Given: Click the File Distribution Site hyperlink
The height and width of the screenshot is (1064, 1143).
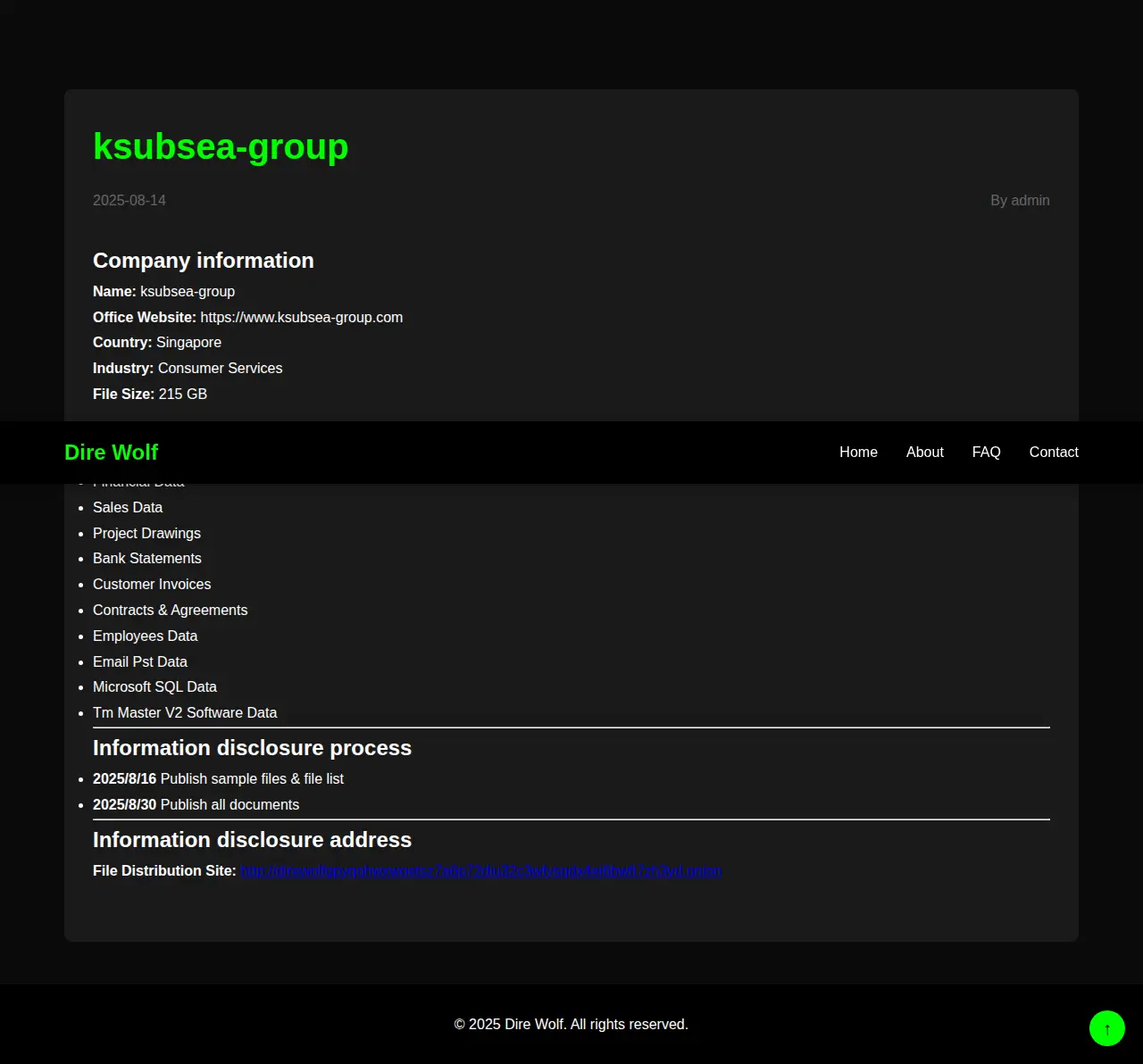Looking at the screenshot, I should pos(480,871).
